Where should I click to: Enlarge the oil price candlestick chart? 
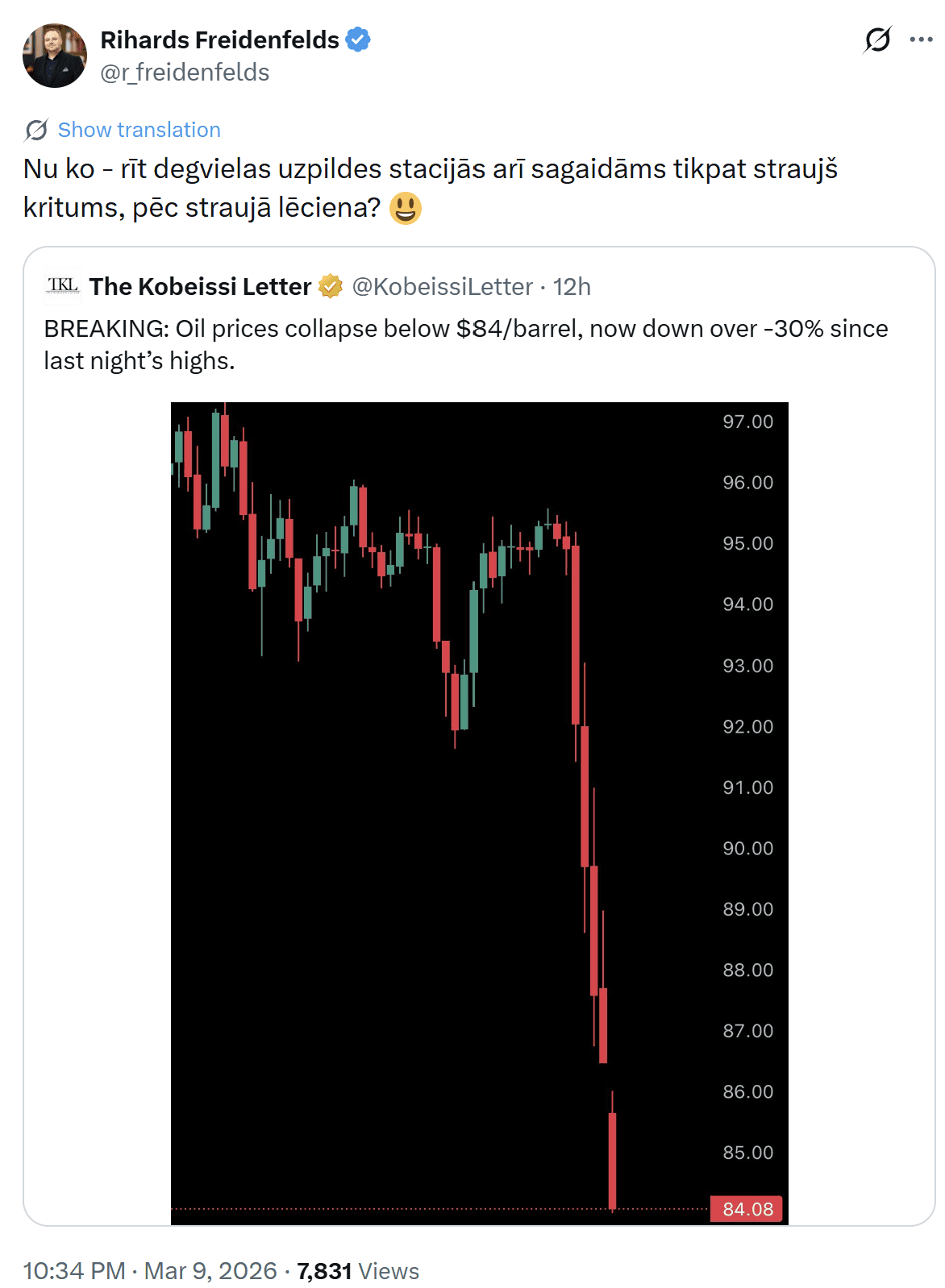(479, 812)
